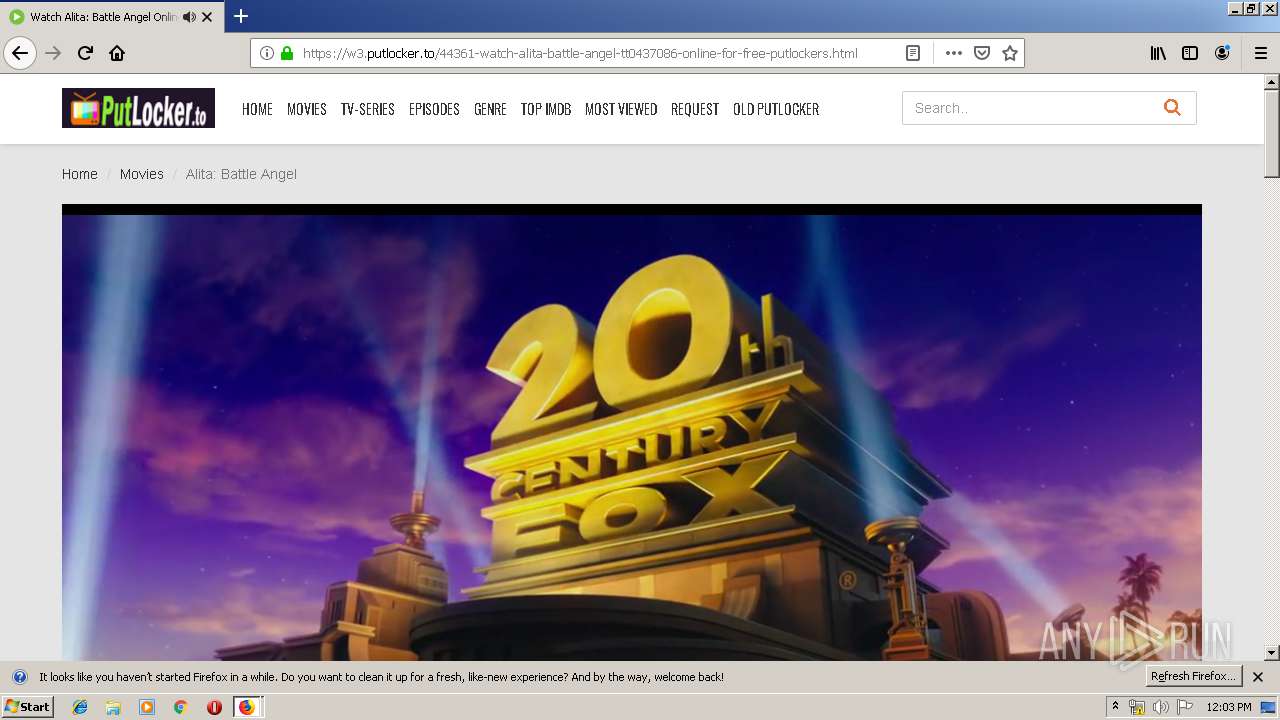
Task: Click the Refresh Firefox button
Action: [x=1194, y=677]
